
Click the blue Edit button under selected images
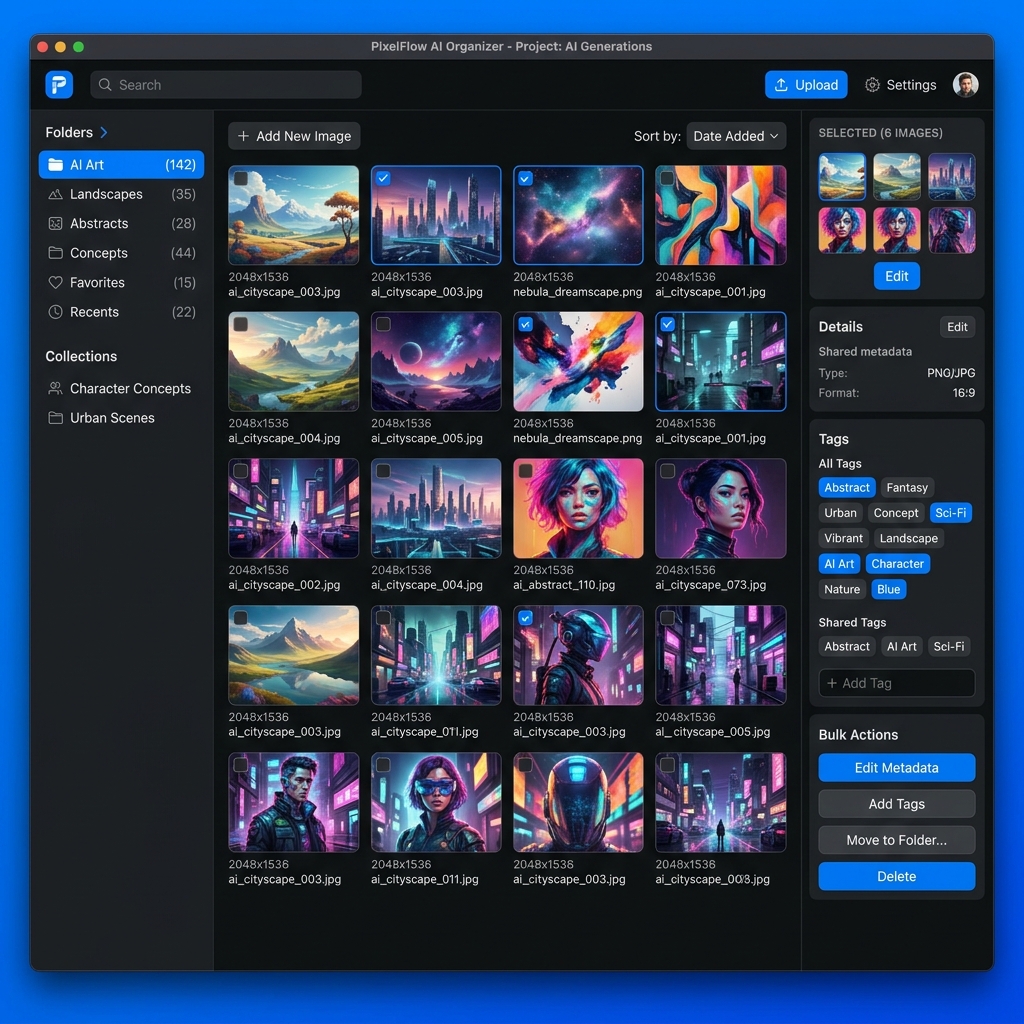tap(897, 276)
